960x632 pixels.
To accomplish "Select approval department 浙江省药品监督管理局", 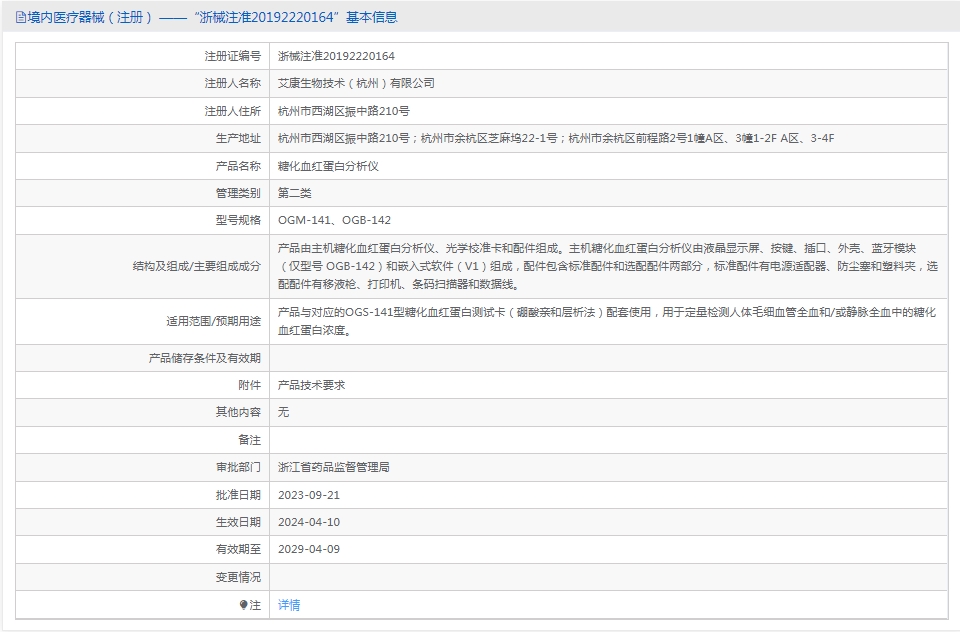I will coord(333,467).
